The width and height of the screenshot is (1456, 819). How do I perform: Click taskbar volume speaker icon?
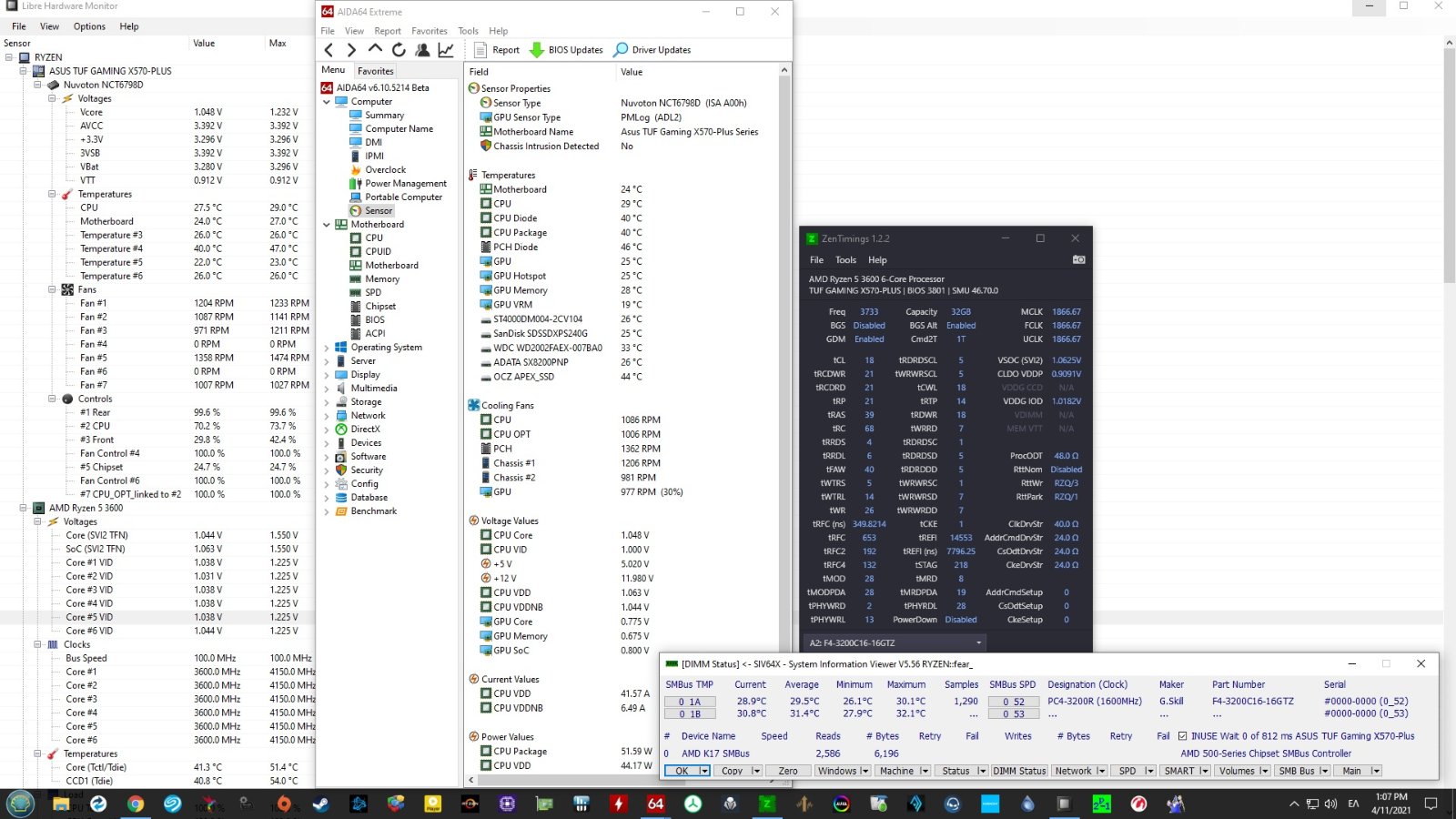[x=1330, y=804]
